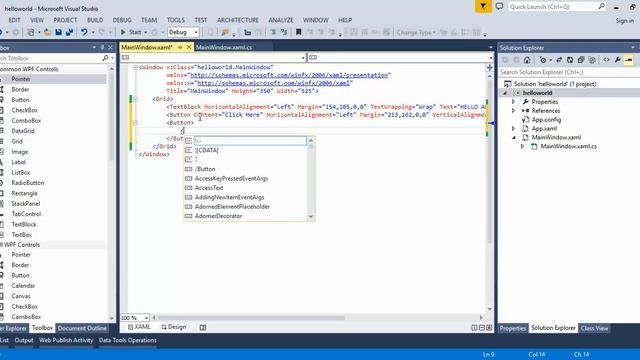Expand the Properties node arrow
The image size is (640, 360).
[x=513, y=102]
